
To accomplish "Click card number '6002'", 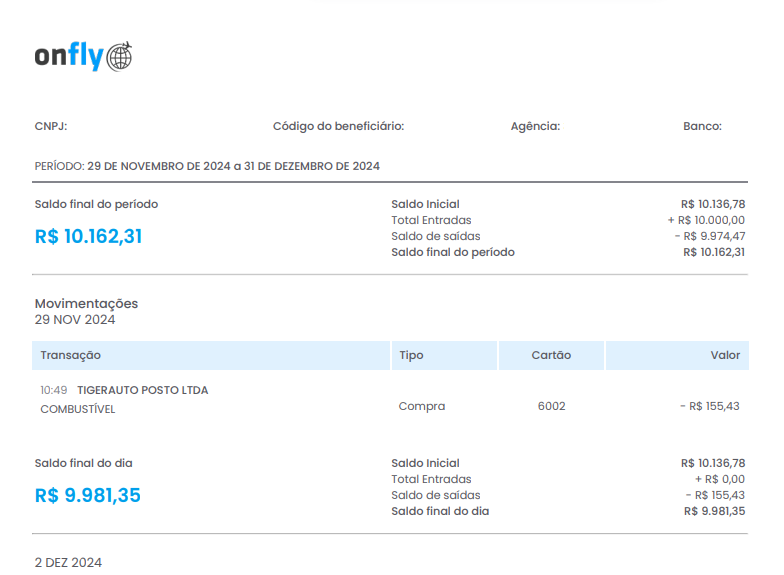I will tap(552, 406).
